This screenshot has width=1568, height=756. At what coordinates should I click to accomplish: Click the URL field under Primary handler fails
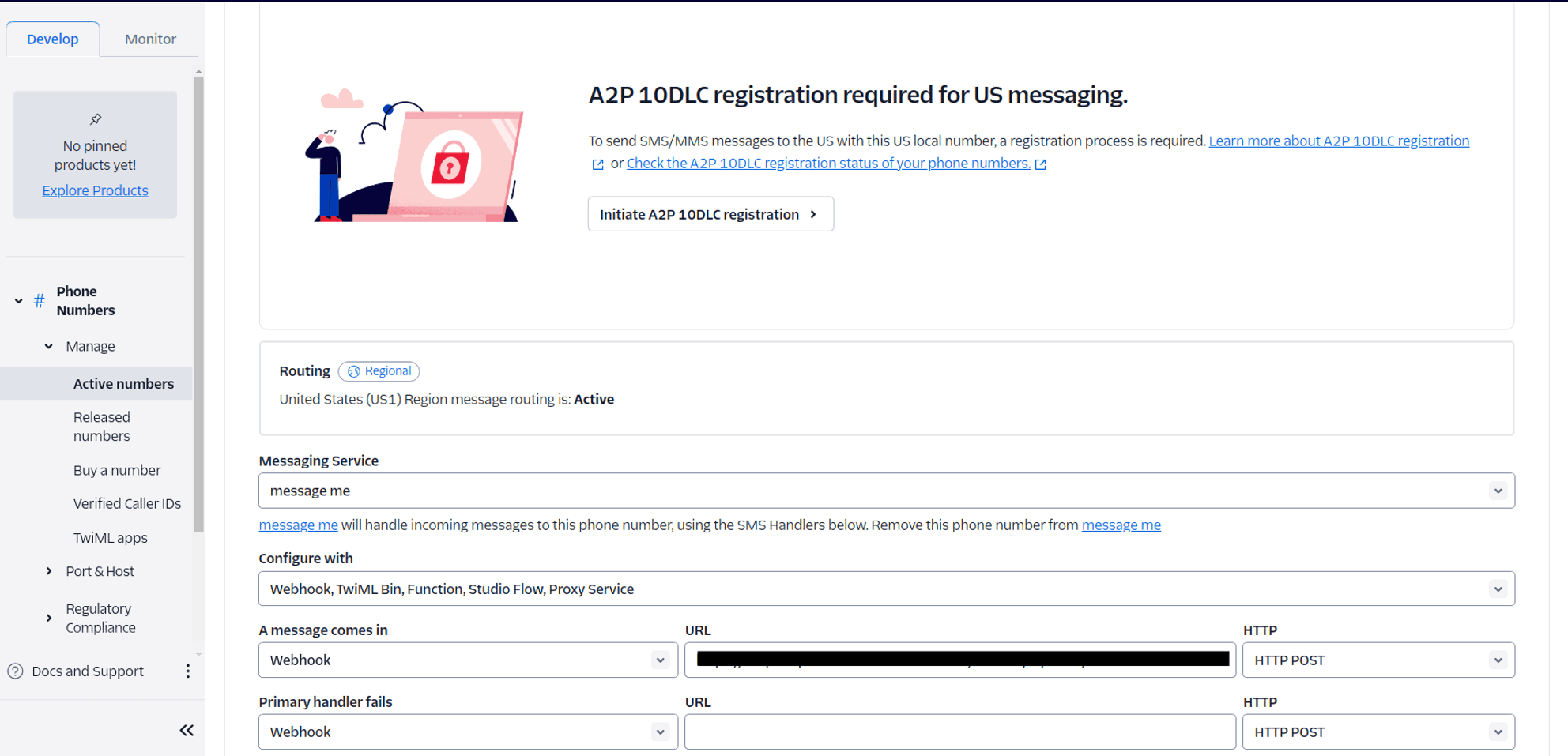(959, 732)
